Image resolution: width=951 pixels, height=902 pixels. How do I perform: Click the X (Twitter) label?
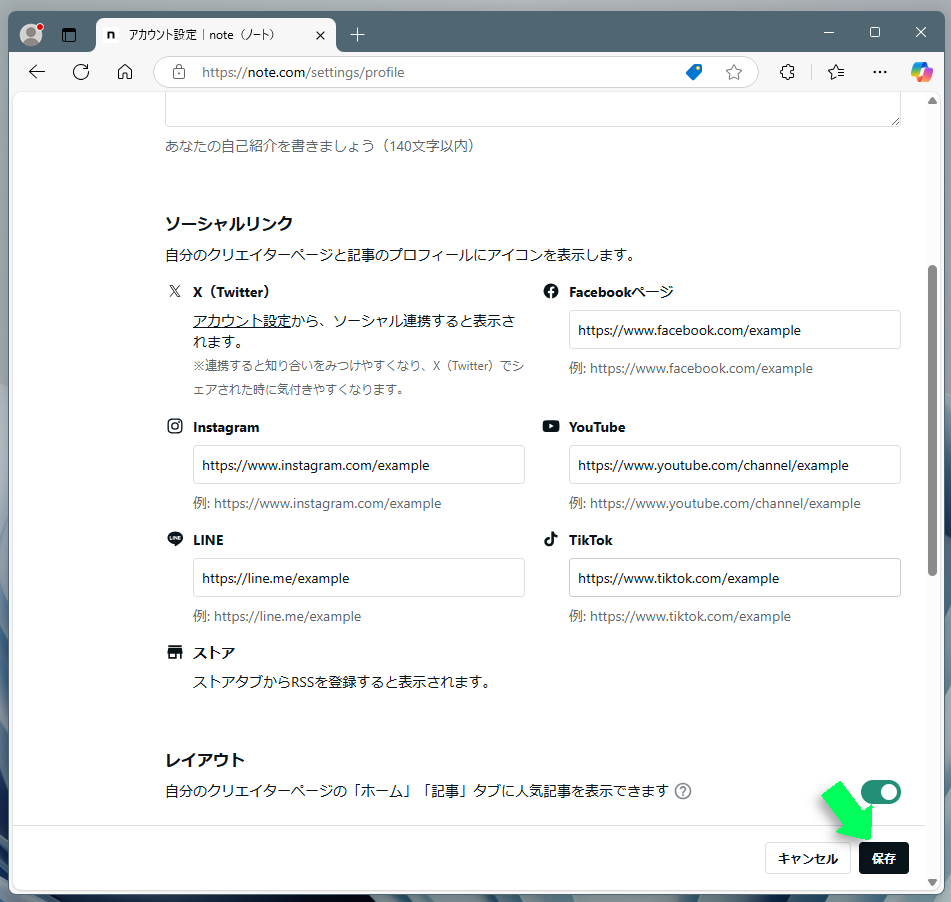231,292
